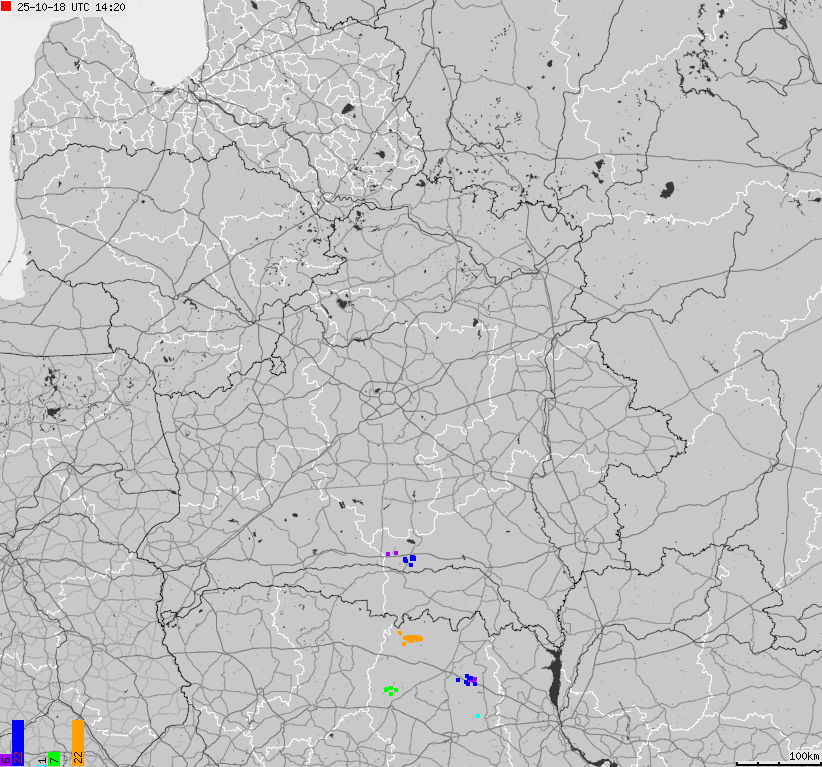Click the large dark lake in upper right
This screenshot has height=767, width=822.
[x=668, y=188]
